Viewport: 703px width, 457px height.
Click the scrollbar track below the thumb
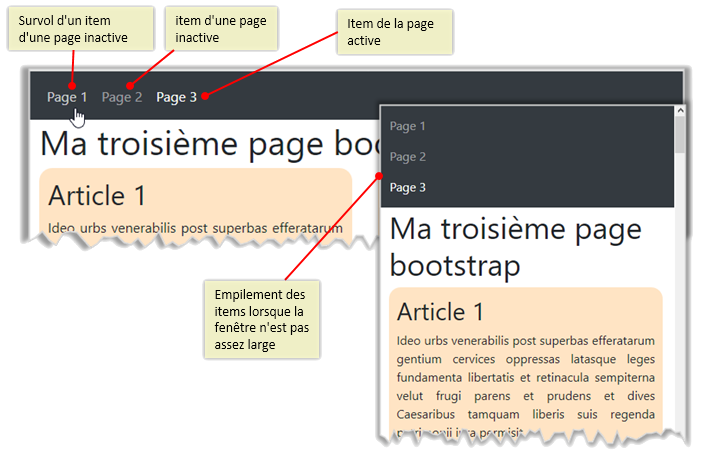pos(681,300)
